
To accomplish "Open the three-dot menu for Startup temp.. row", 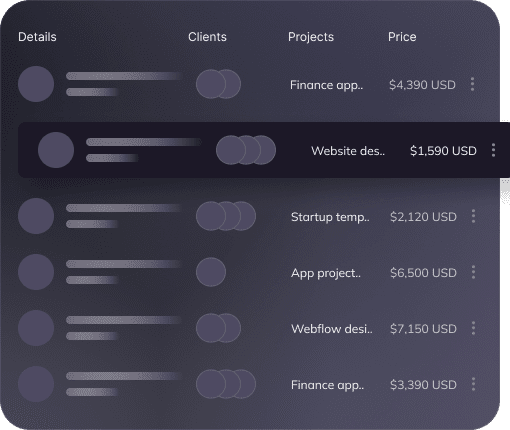I will click(473, 216).
